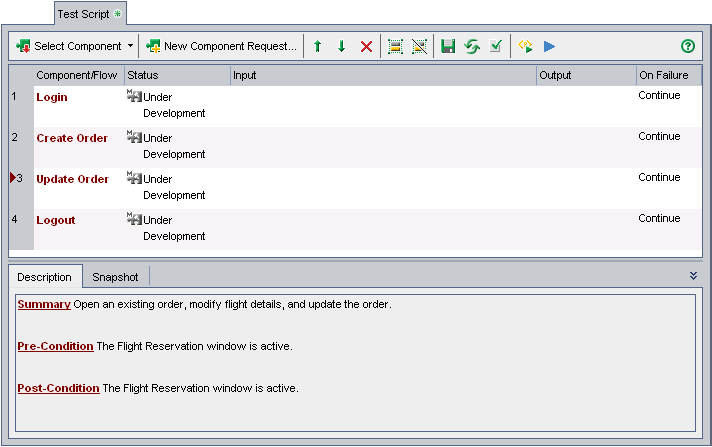Refresh the script using green arrows icon
712x447 pixels.
point(472,47)
